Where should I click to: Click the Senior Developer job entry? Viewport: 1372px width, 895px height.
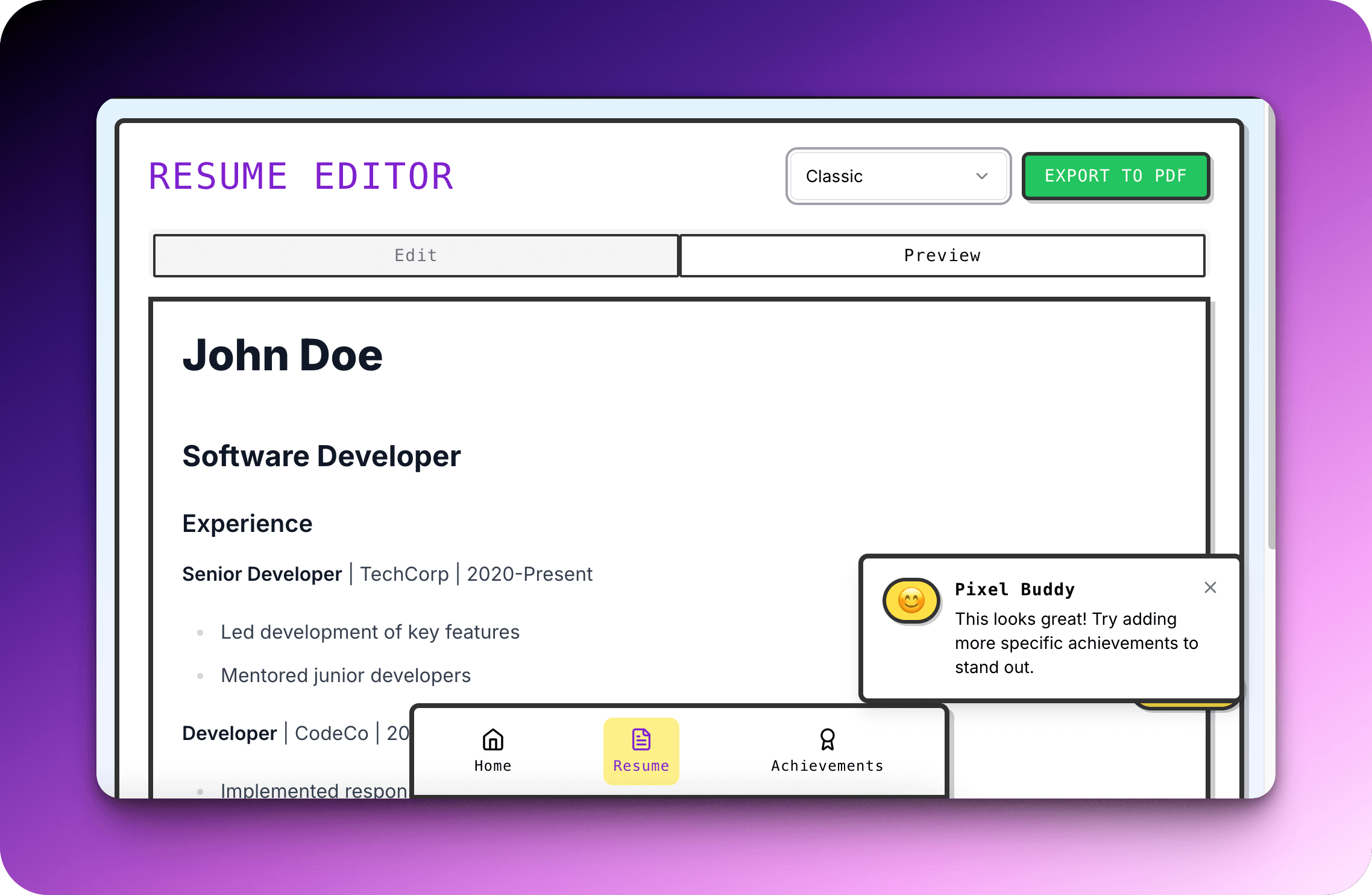(388, 574)
